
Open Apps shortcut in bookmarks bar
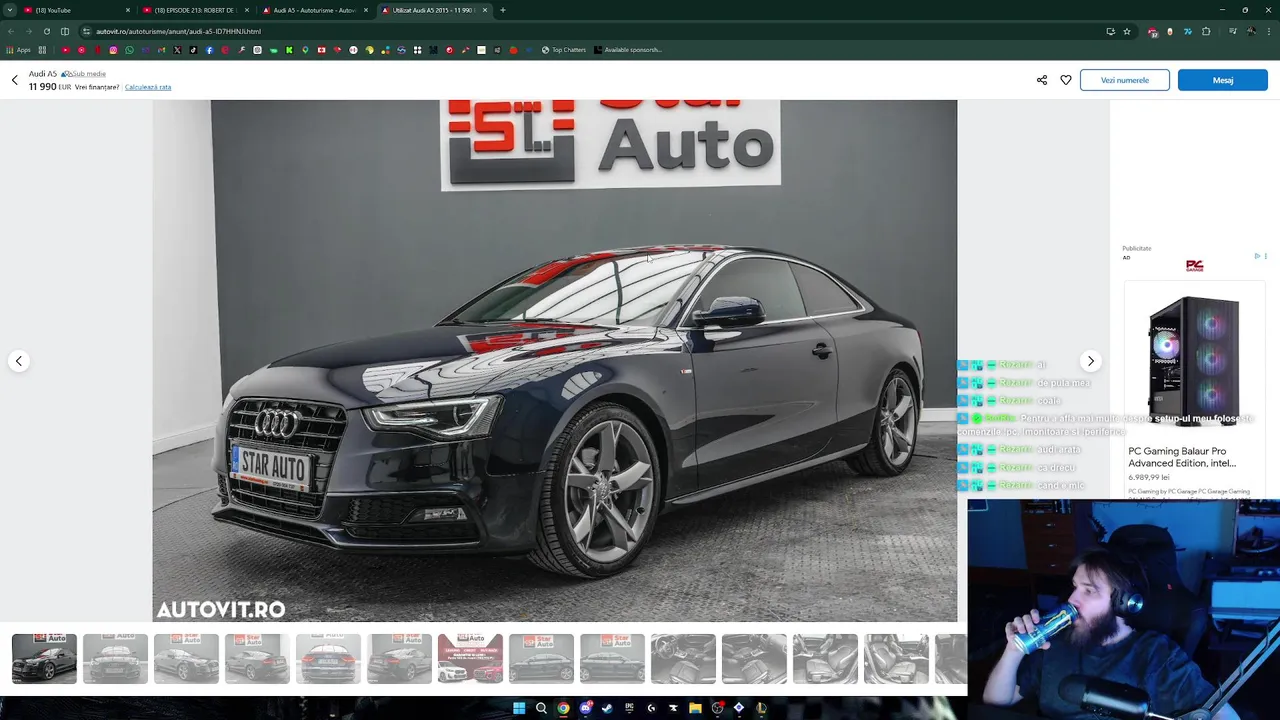pyautogui.click(x=18, y=50)
